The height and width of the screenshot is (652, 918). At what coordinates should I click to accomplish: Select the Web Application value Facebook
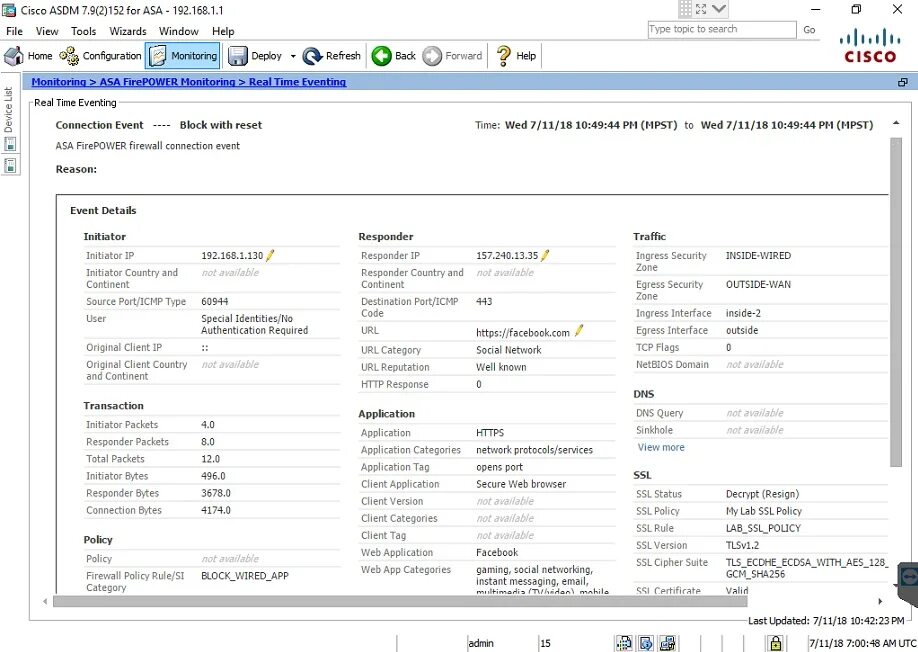point(497,553)
